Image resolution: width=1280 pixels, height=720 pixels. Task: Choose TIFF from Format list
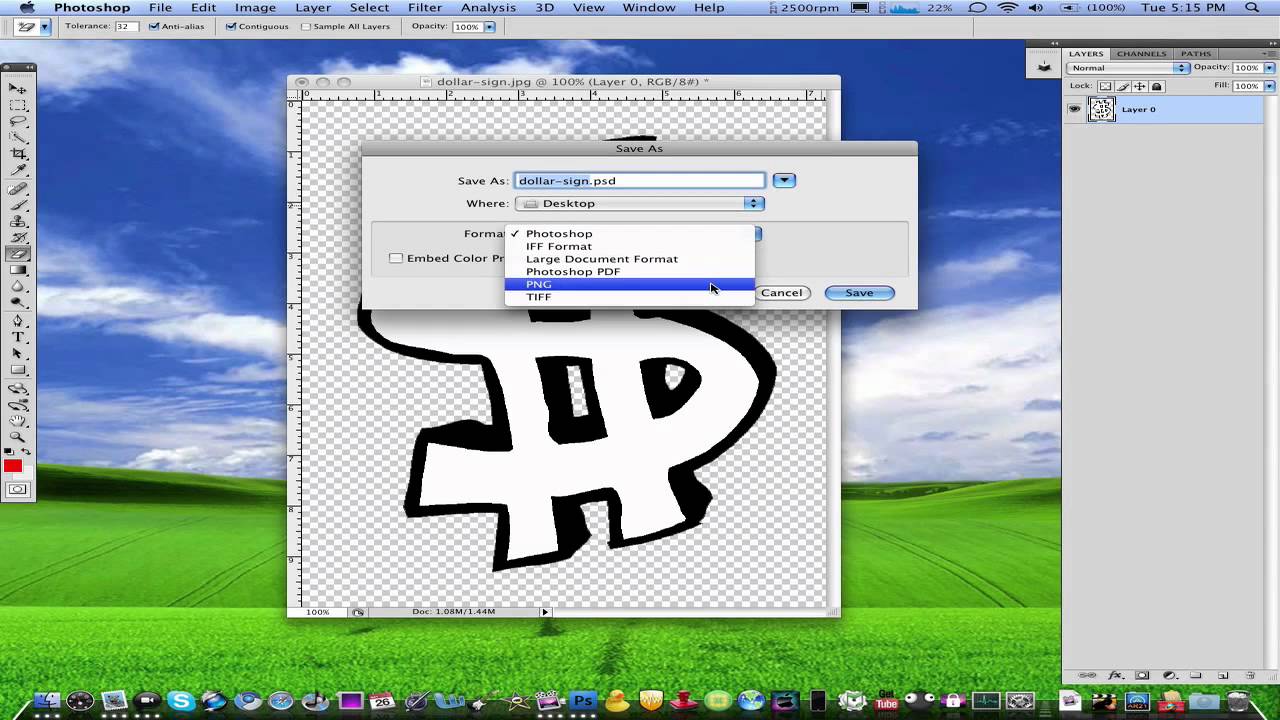(x=629, y=297)
